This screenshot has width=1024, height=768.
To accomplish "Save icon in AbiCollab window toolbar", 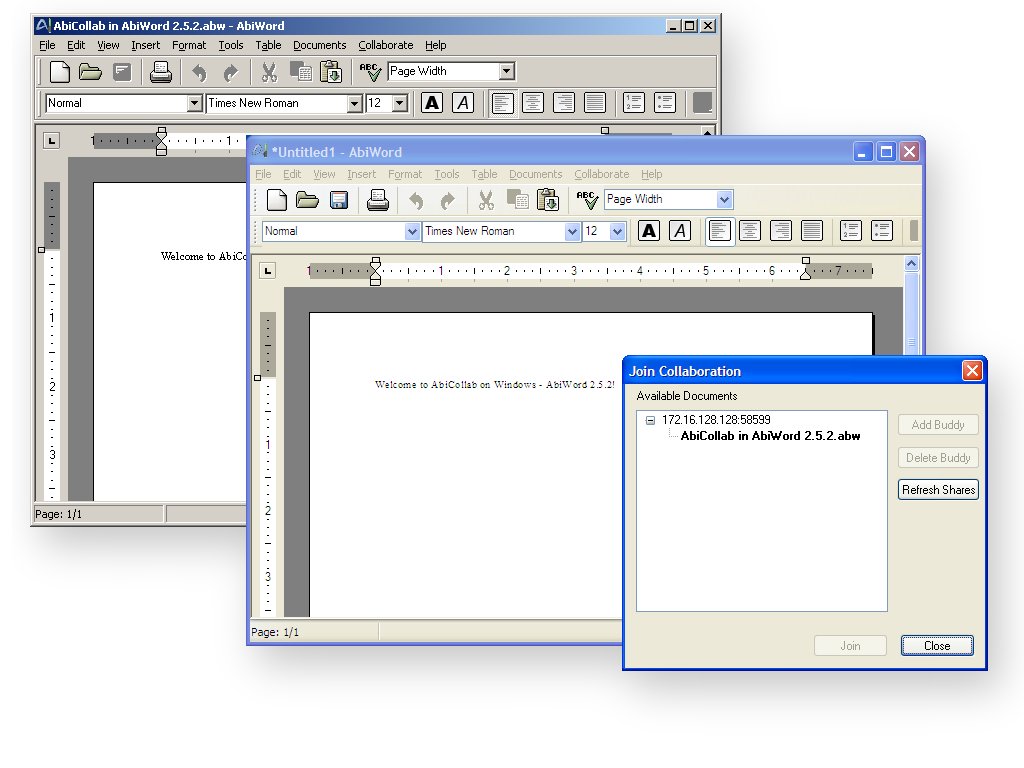I will tap(122, 72).
